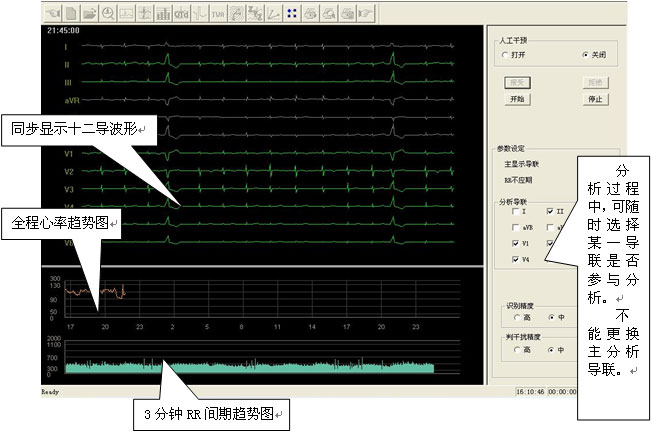Set 判干扰精度 to 中
652x432 pixels.
coord(551,350)
